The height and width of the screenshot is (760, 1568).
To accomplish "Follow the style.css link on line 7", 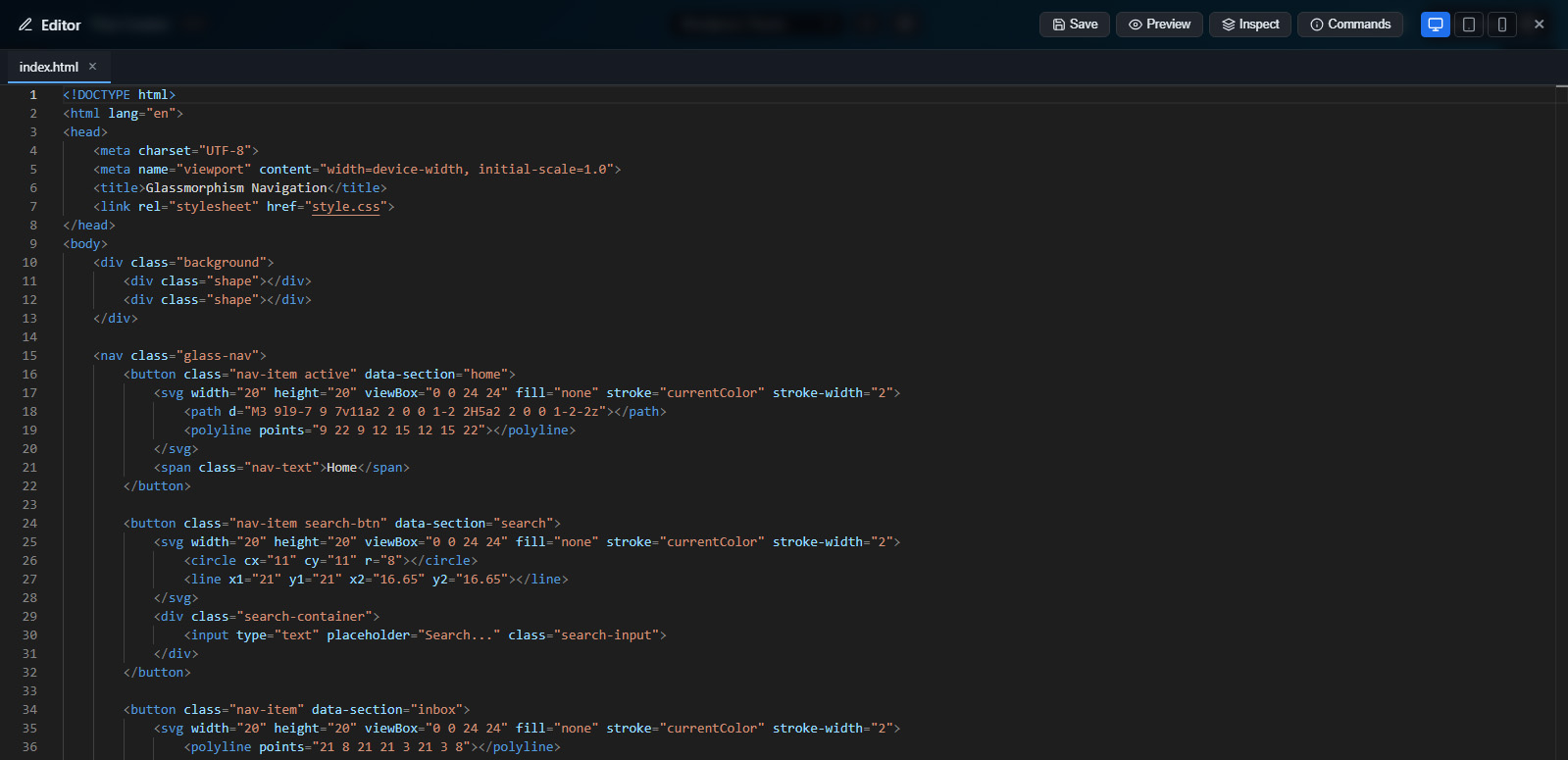I will coord(345,207).
